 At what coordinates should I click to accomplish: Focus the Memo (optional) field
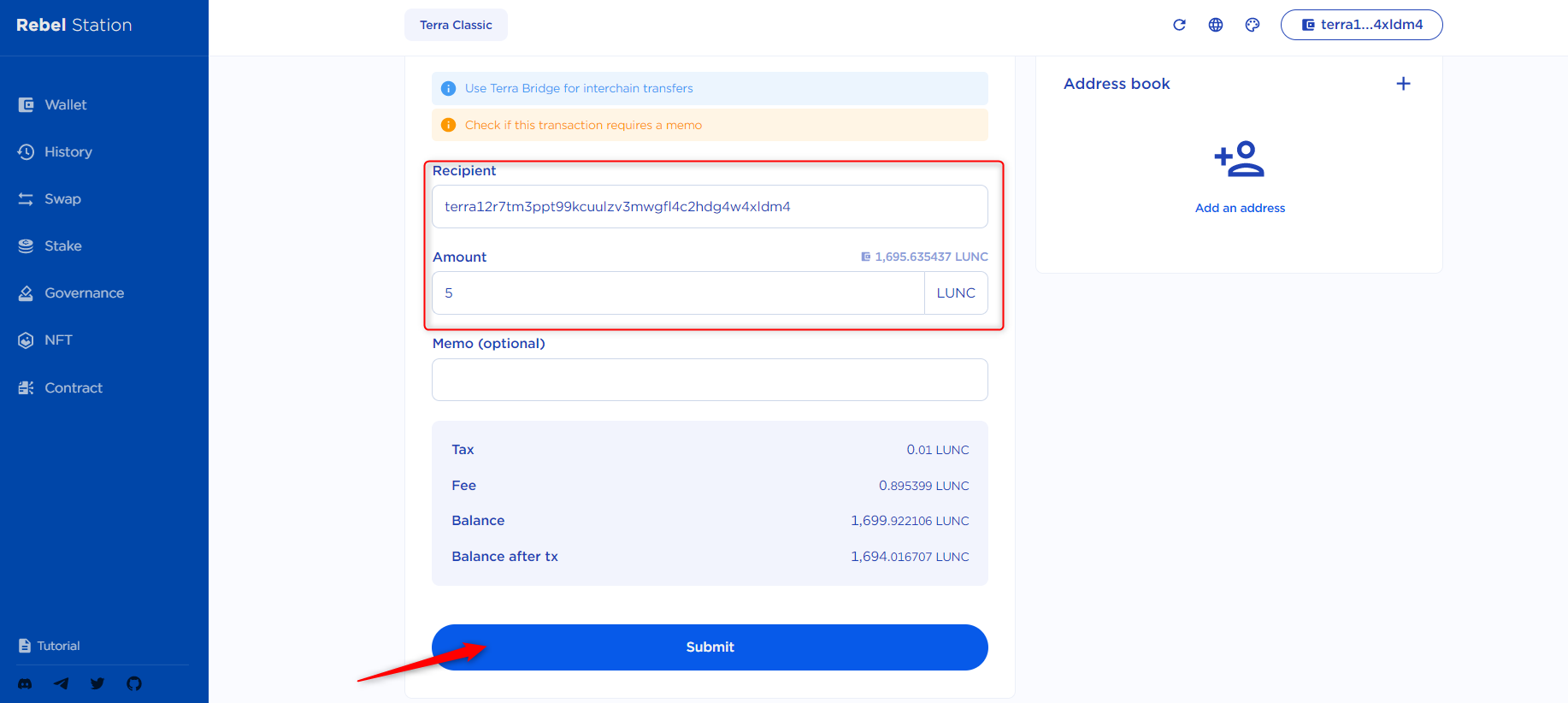[710, 380]
